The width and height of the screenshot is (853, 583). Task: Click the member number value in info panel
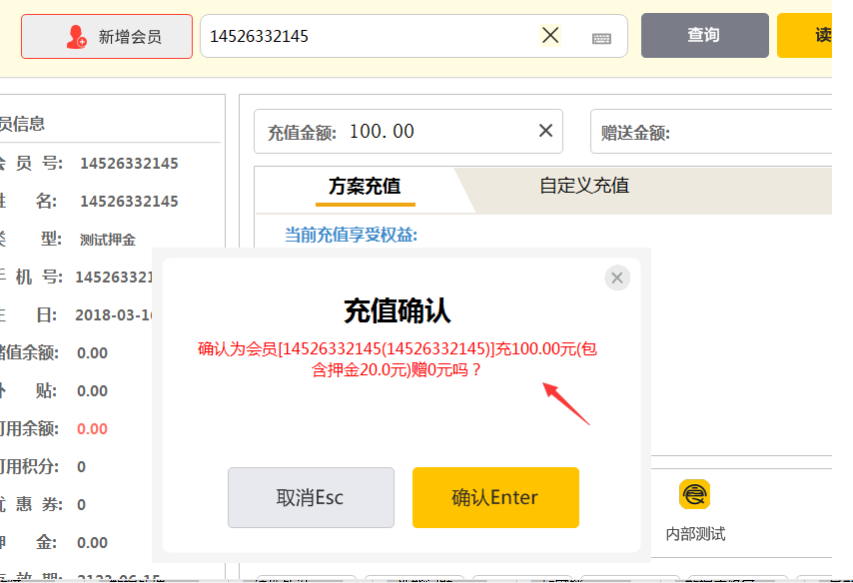pyautogui.click(x=129, y=163)
